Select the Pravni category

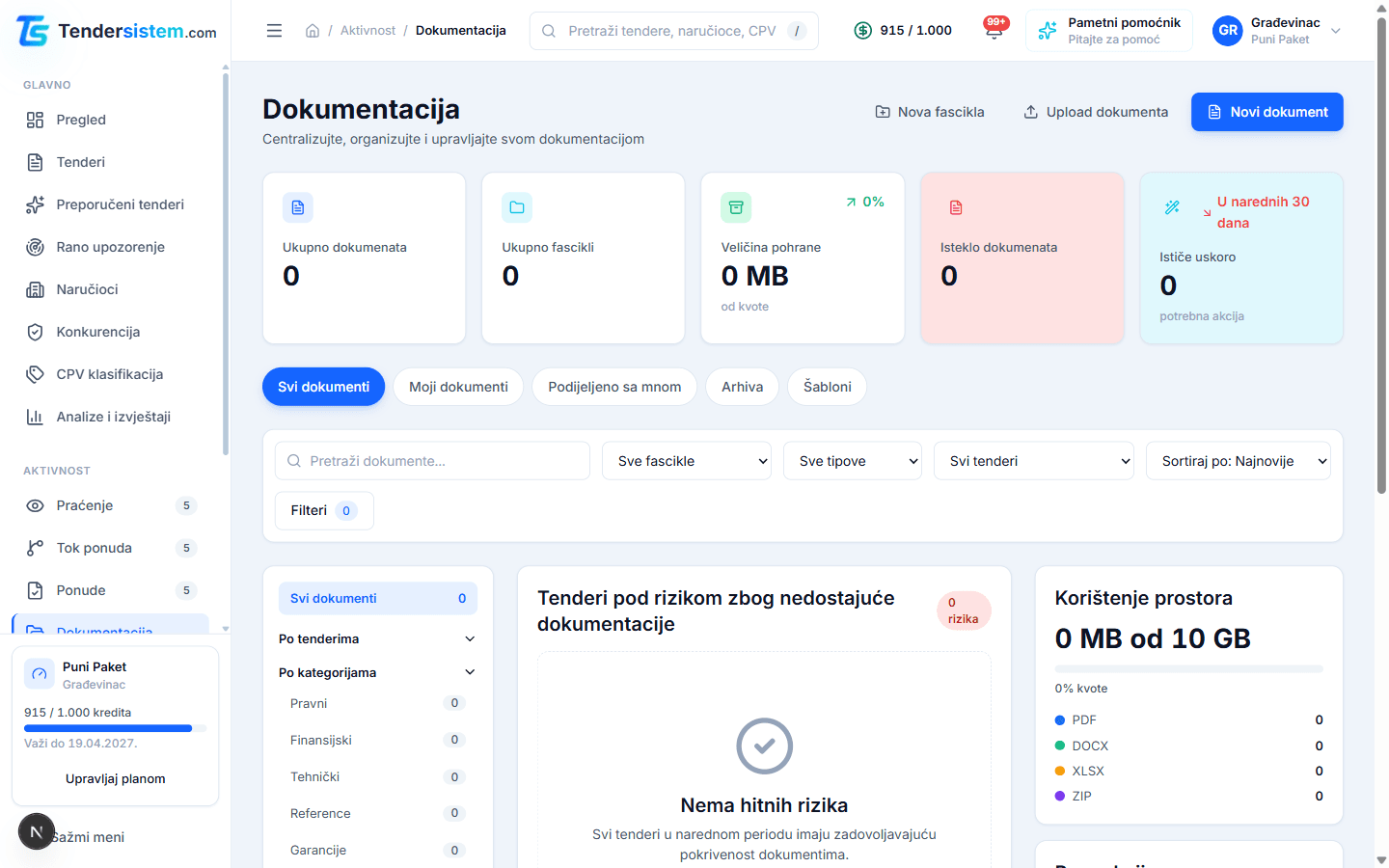377,703
